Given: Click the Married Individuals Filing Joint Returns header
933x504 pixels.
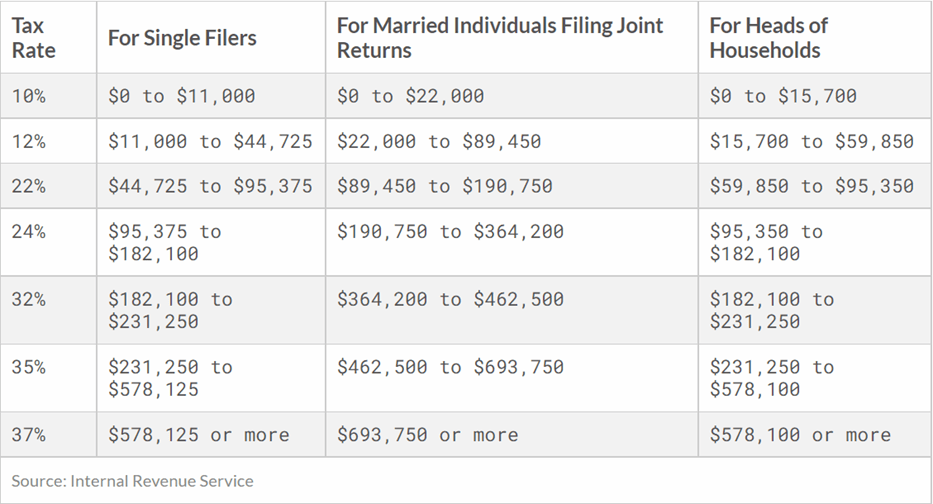Looking at the screenshot, I should click(499, 38).
